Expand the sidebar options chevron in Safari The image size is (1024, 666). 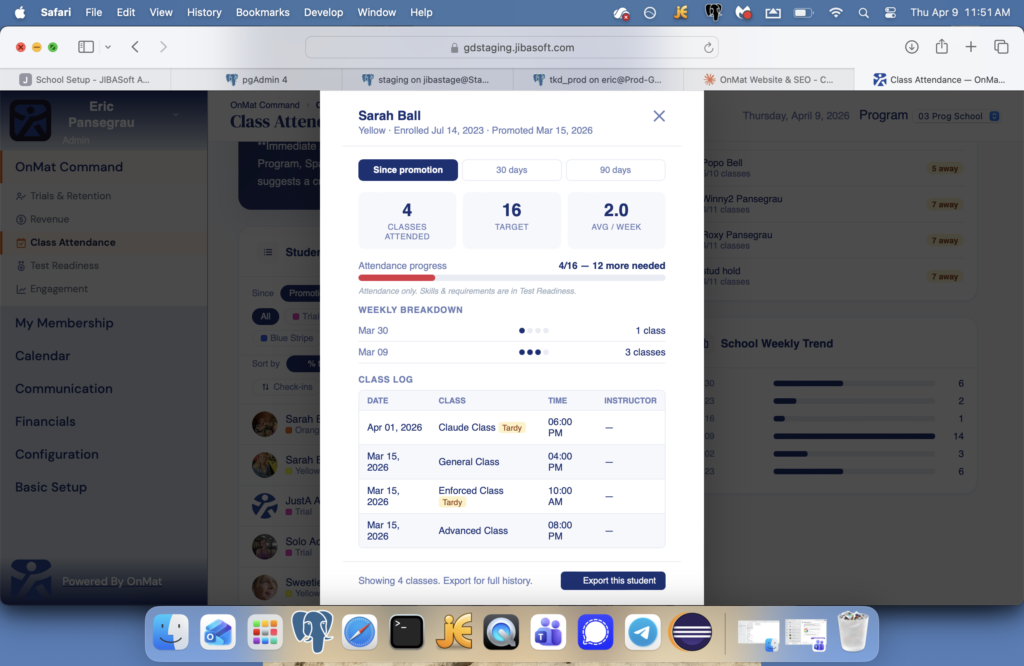tap(108, 47)
